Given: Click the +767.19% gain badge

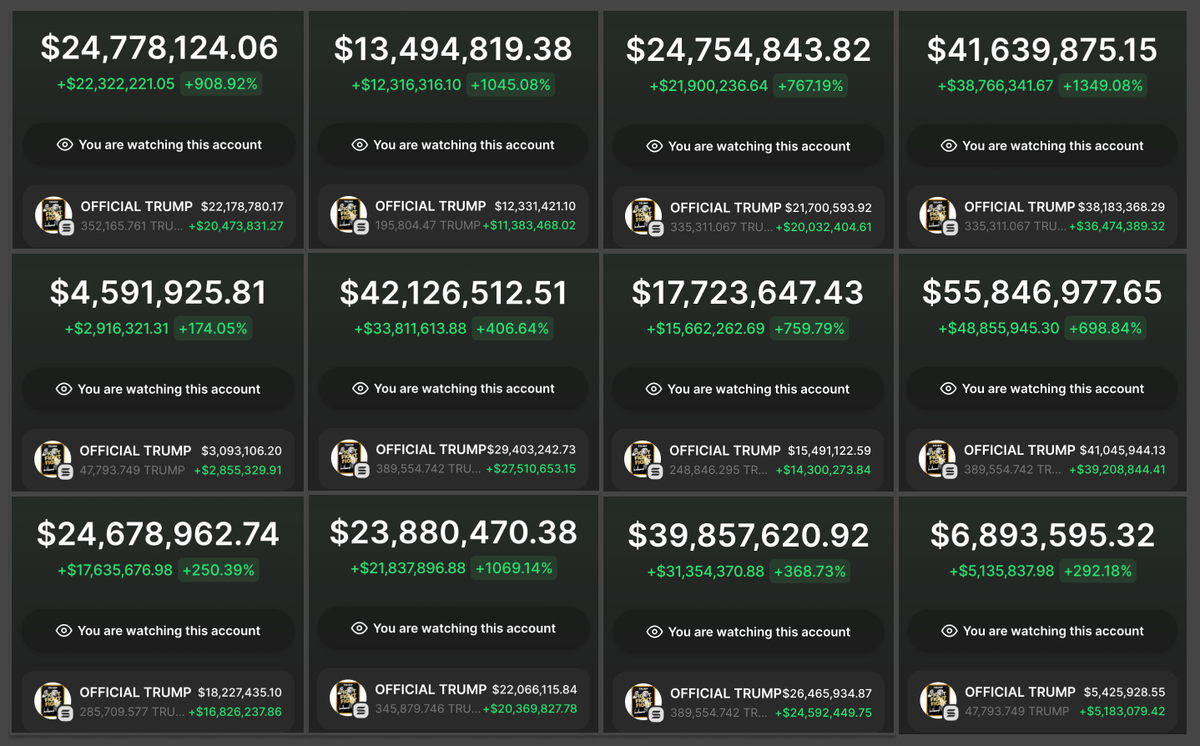Looking at the screenshot, I should tap(810, 86).
